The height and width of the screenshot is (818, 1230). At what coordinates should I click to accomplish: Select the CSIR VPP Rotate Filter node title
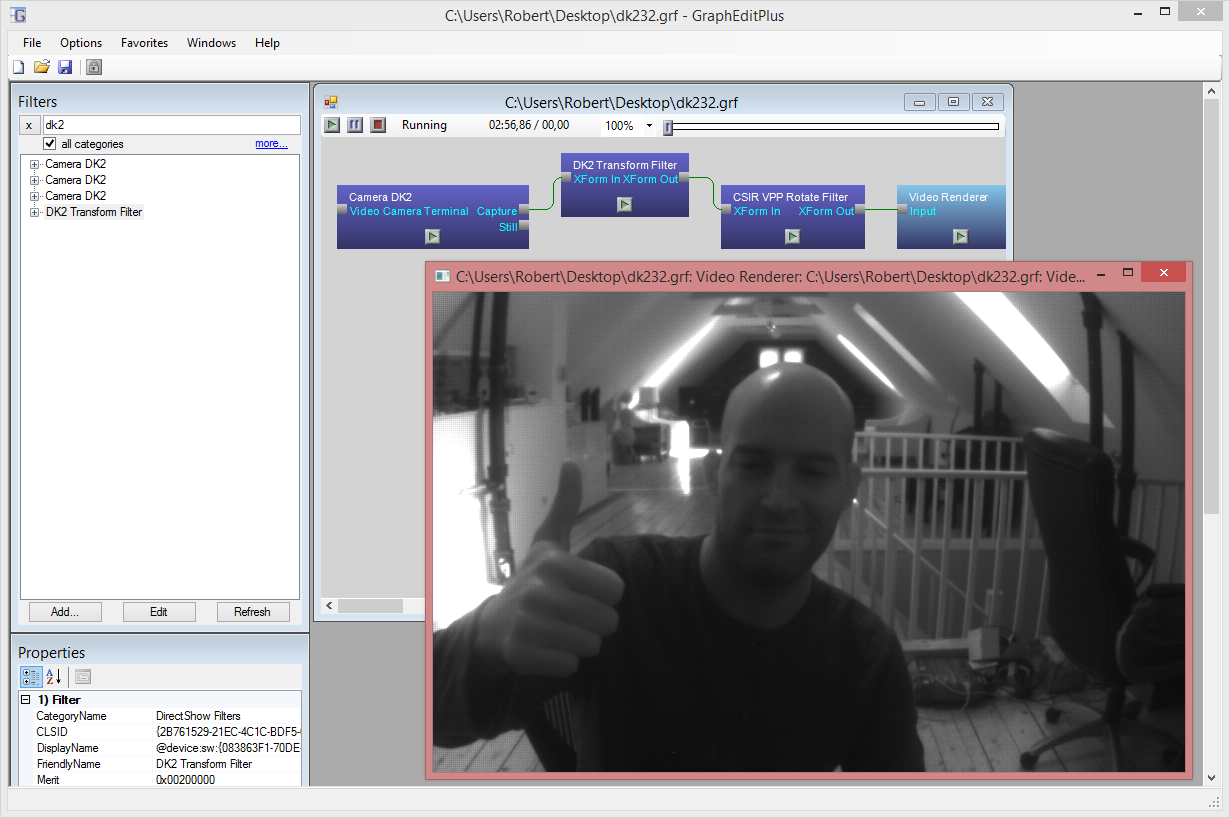pyautogui.click(x=790, y=197)
